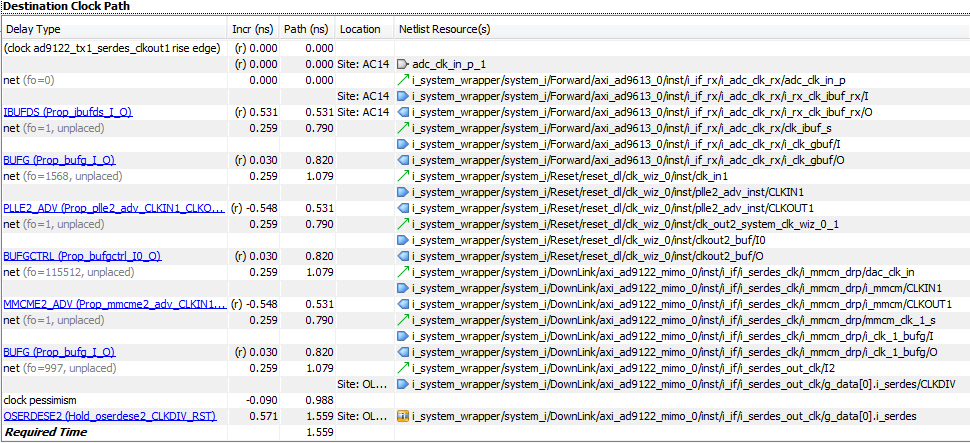
Task: Click the net icon beside mmcm_clk_1_s
Action: coord(403,319)
